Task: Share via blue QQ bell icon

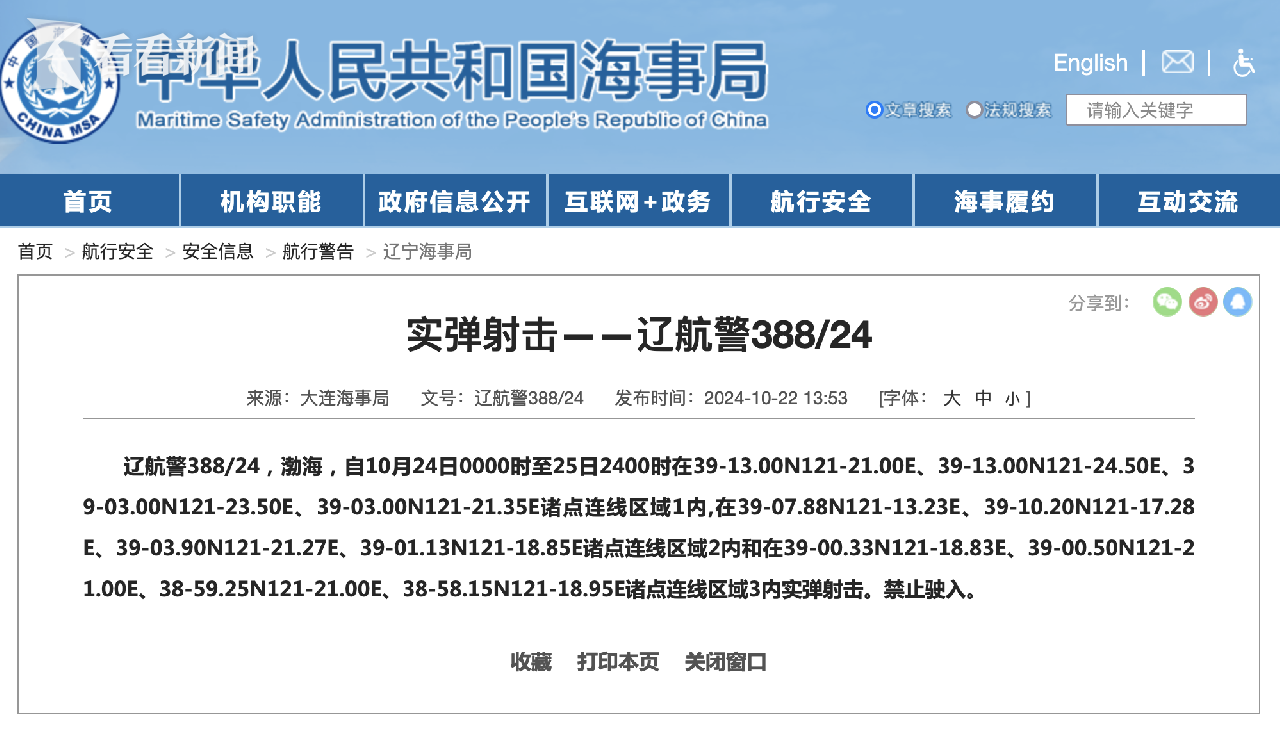Action: [1237, 302]
